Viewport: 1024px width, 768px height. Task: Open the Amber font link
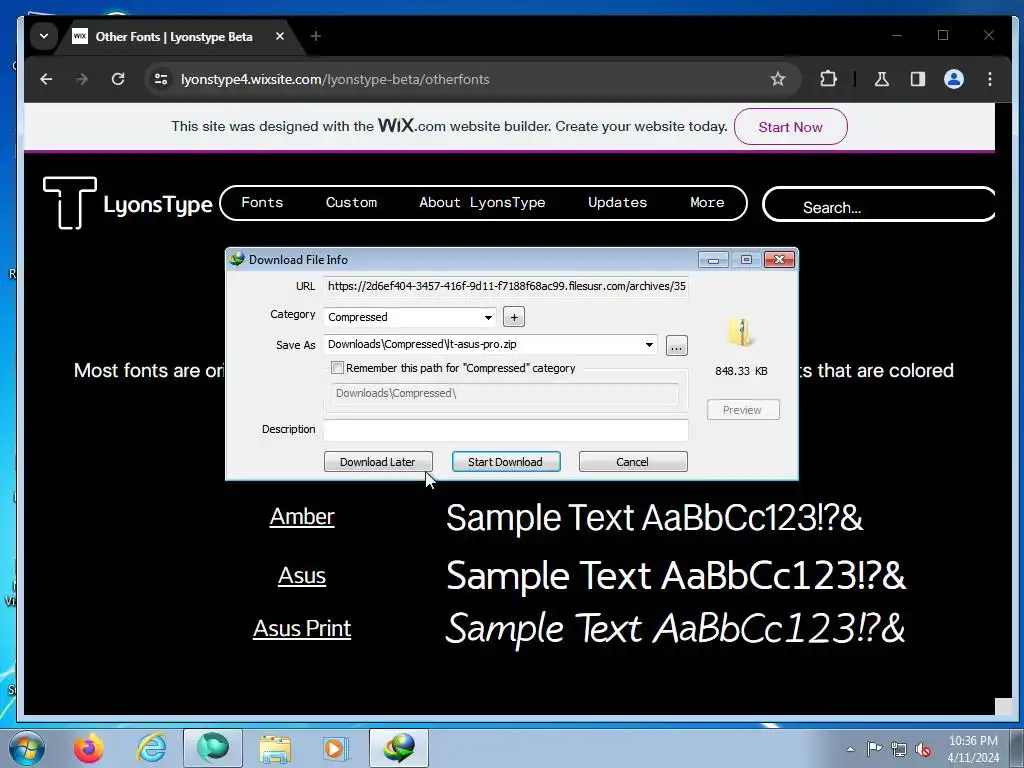(x=302, y=517)
